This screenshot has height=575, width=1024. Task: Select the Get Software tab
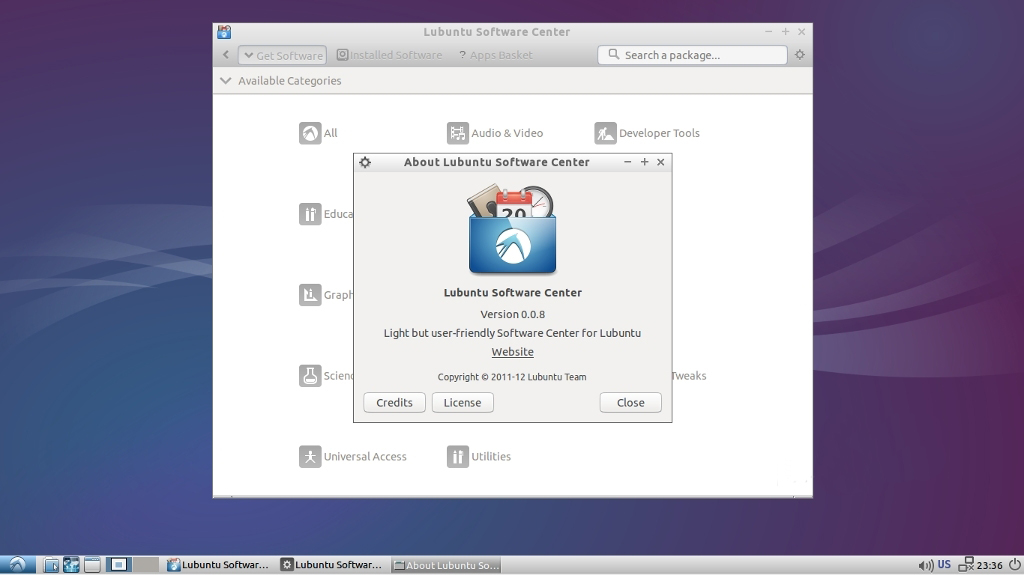pos(283,56)
